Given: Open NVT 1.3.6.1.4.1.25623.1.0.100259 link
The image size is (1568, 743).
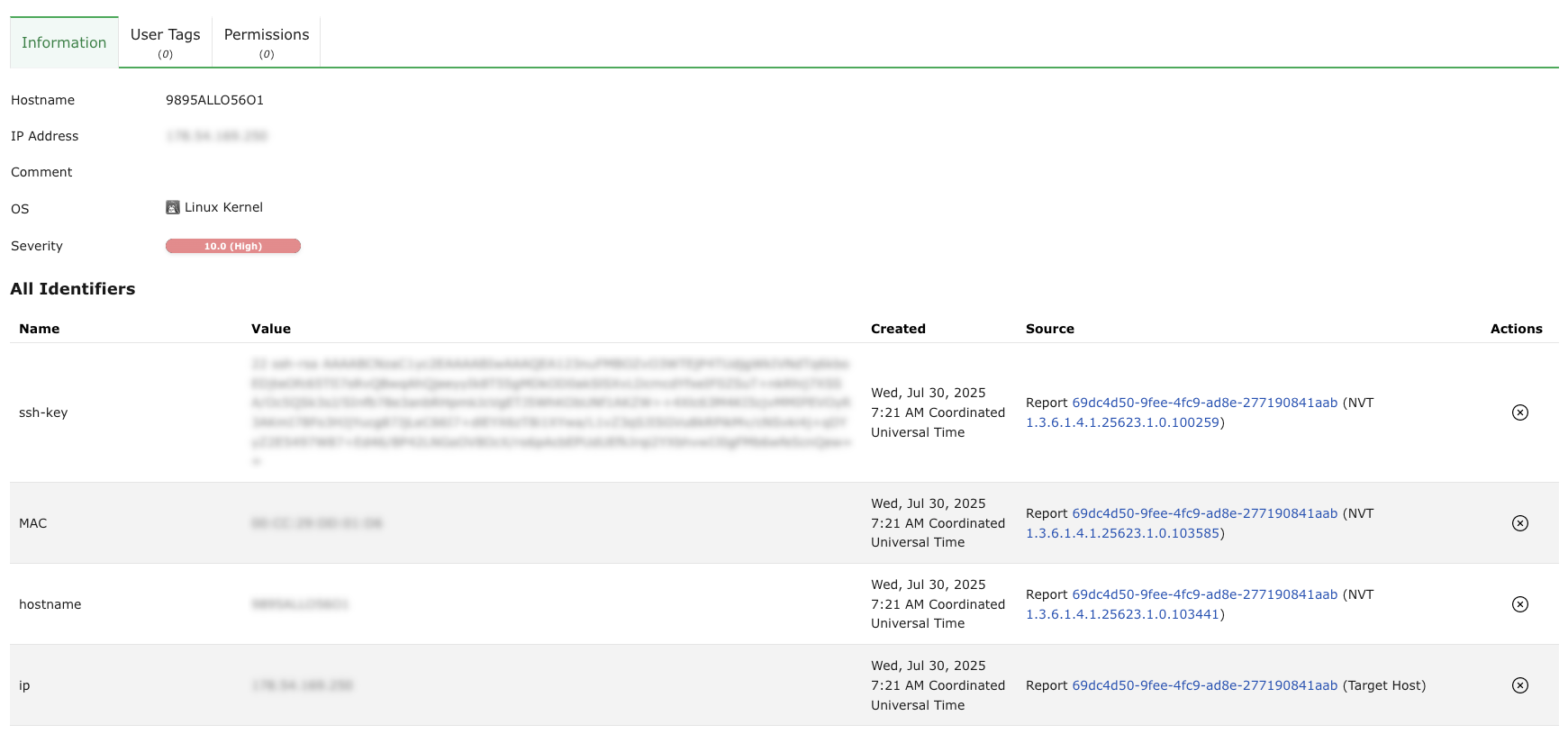Looking at the screenshot, I should point(1122,422).
